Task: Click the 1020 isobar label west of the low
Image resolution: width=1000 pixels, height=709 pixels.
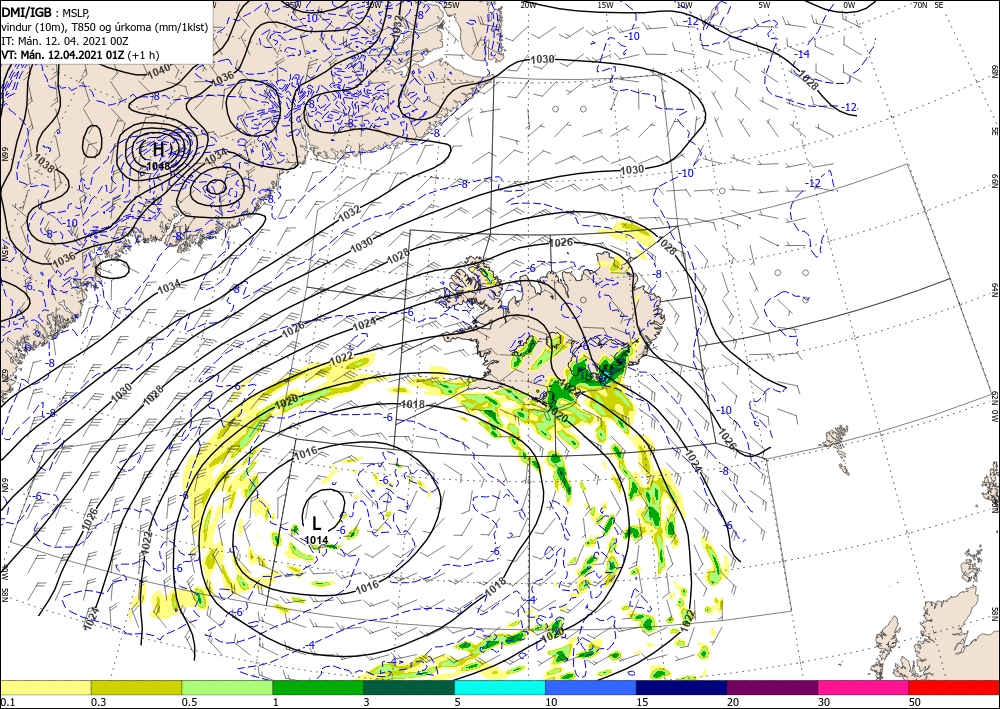Action: (286, 402)
